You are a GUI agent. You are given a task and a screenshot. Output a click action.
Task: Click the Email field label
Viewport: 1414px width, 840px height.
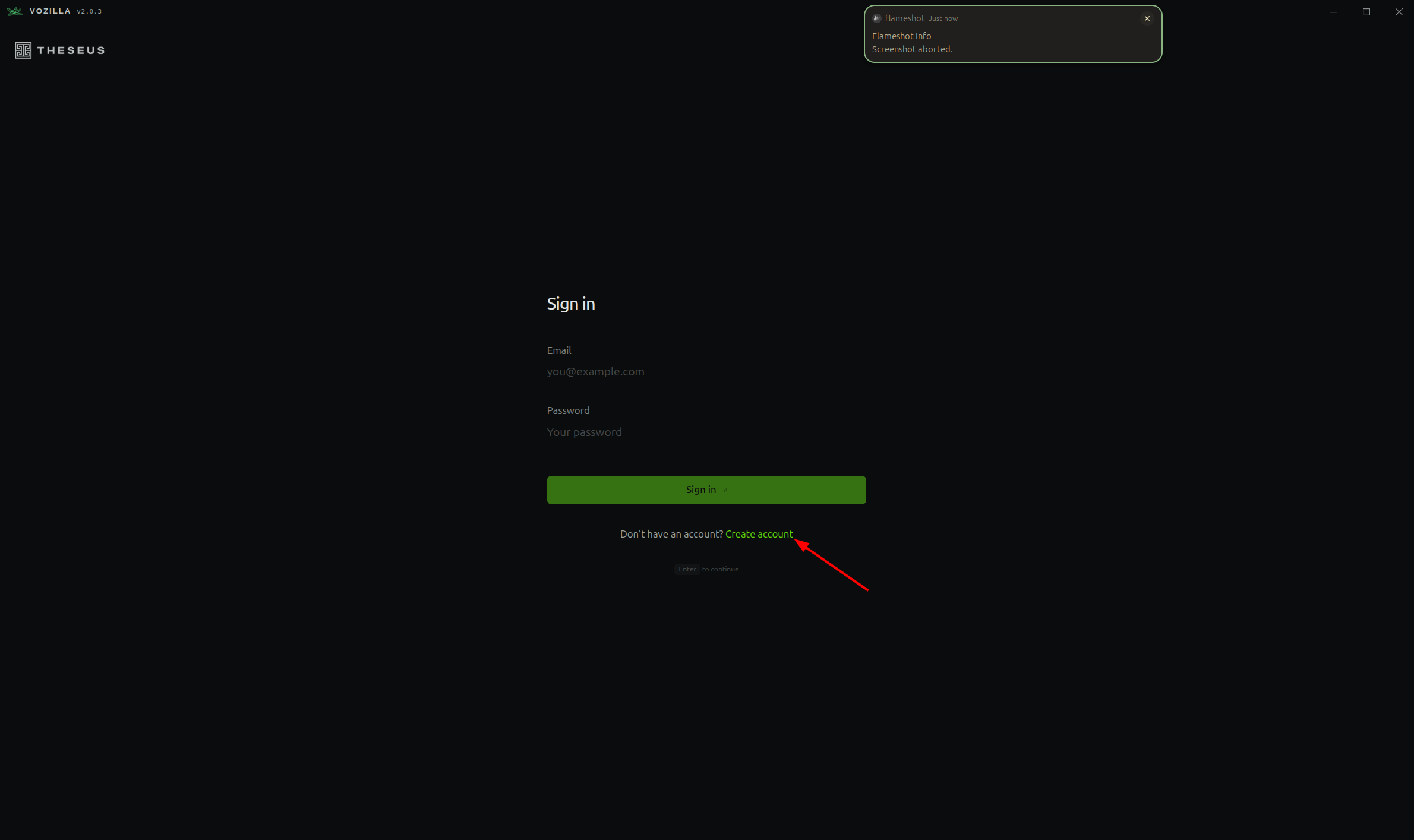point(558,350)
